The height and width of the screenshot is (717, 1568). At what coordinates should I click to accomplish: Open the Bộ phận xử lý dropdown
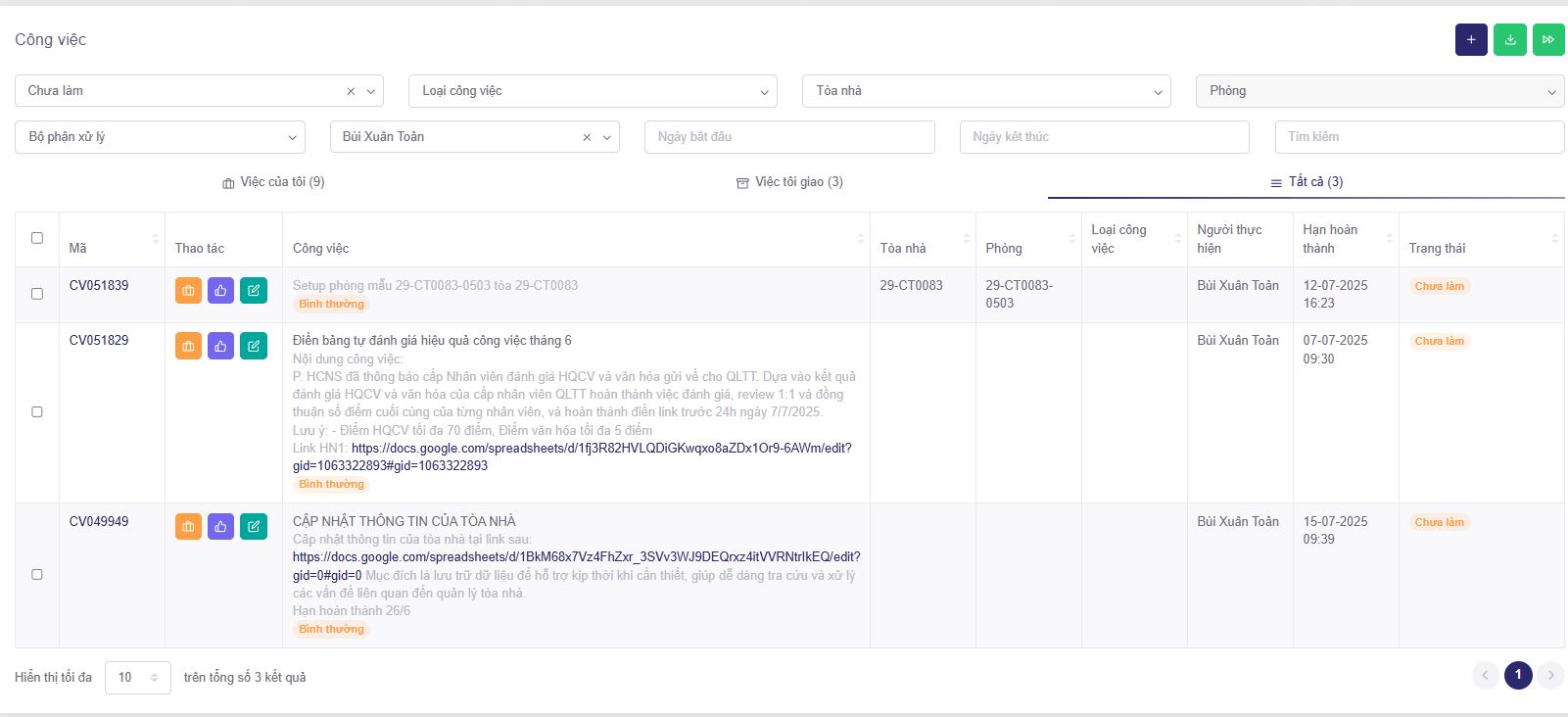click(x=160, y=137)
